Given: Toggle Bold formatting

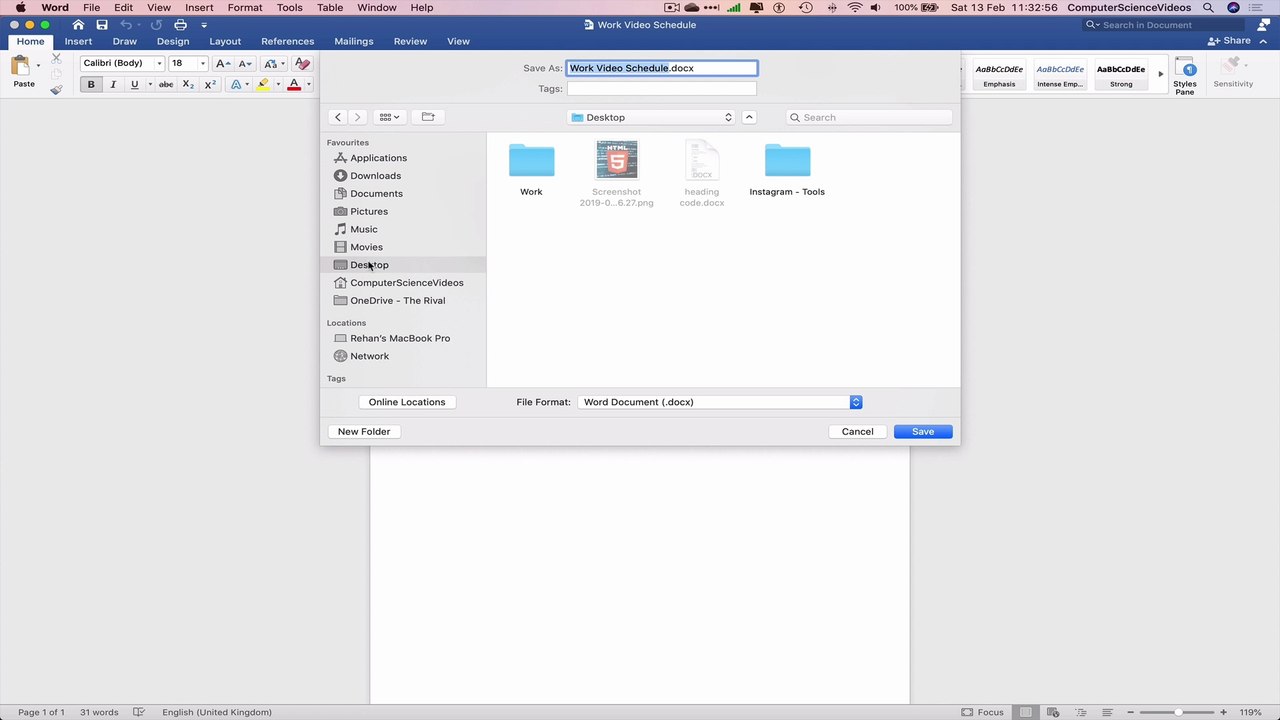Looking at the screenshot, I should click(x=91, y=85).
